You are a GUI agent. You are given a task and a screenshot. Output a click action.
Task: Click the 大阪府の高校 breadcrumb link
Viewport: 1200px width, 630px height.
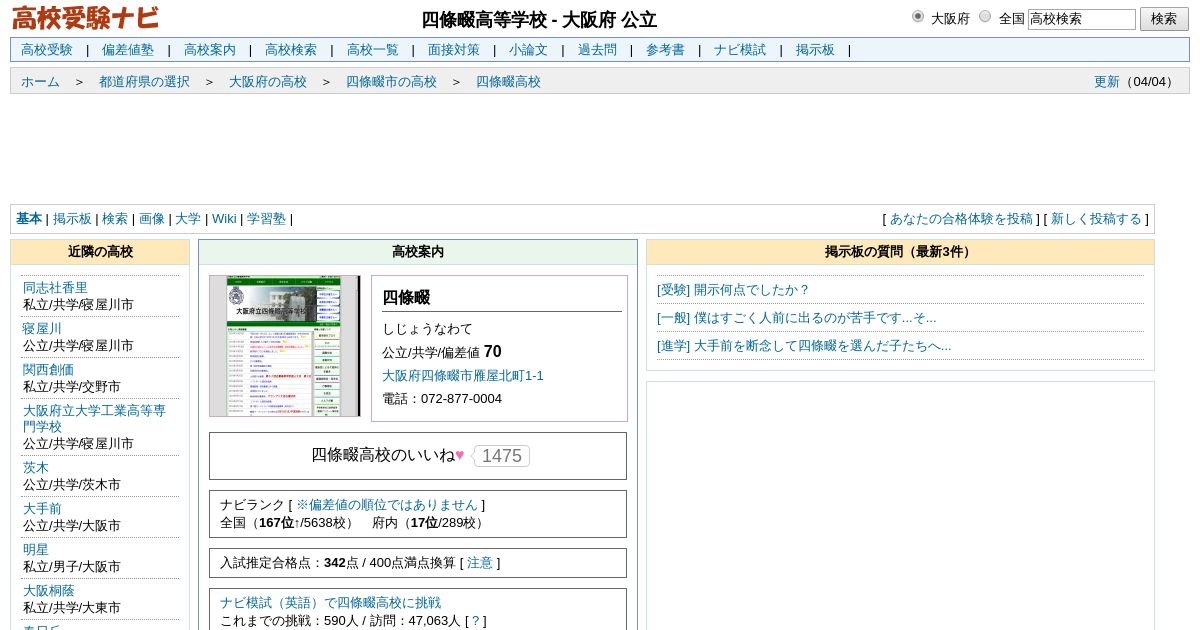tap(268, 82)
